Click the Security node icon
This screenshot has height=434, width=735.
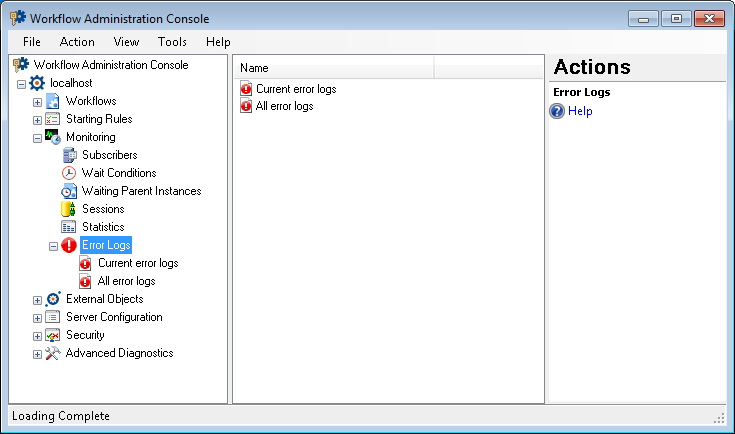(52, 335)
